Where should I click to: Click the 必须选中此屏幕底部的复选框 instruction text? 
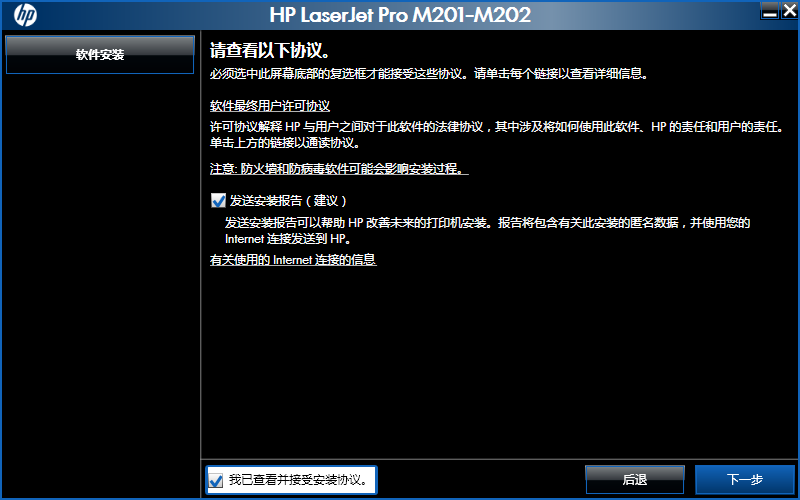coord(430,74)
